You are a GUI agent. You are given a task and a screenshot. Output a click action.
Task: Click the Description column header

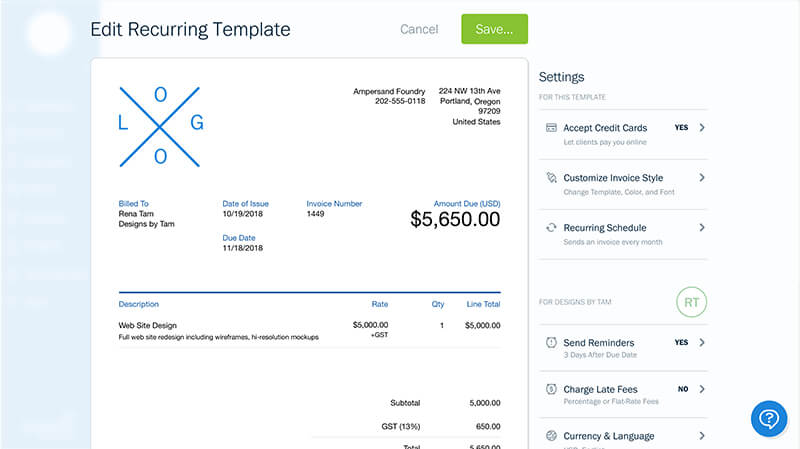pyautogui.click(x=139, y=304)
